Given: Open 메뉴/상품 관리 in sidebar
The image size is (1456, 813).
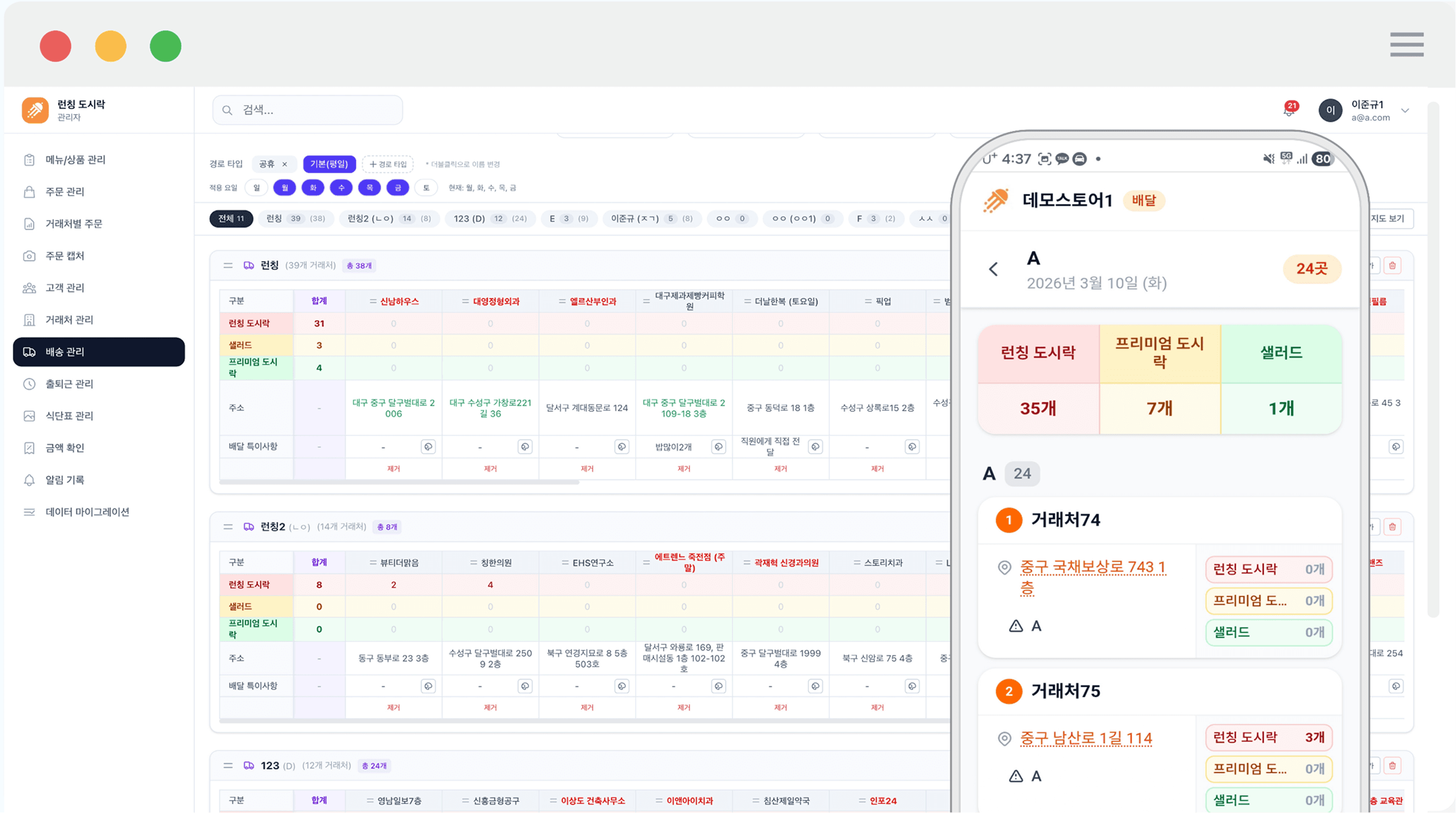Looking at the screenshot, I should click(99, 160).
